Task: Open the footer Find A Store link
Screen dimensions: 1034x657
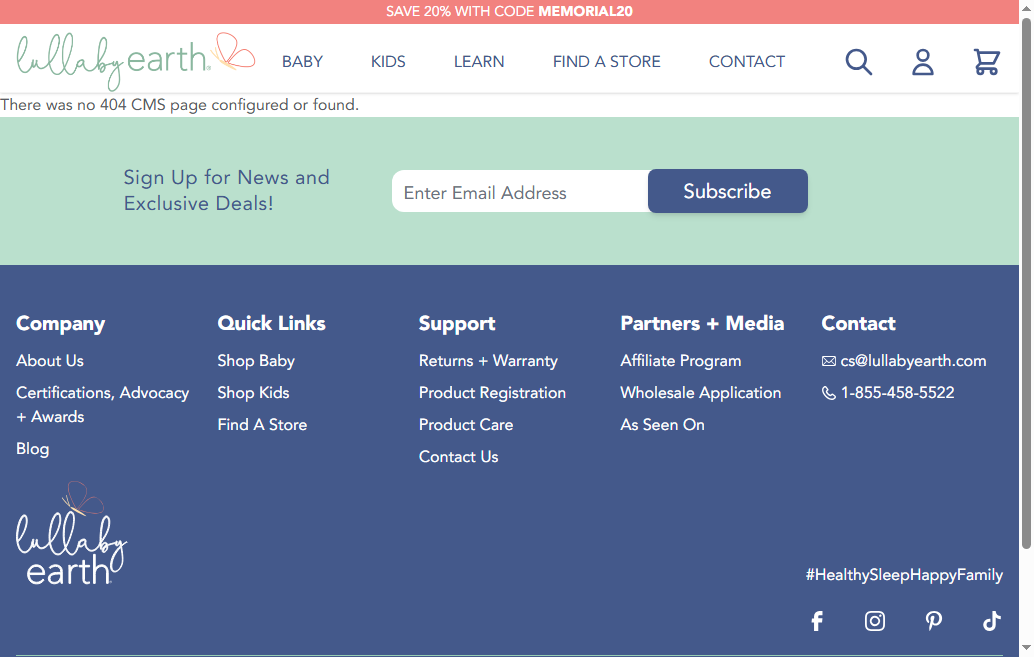Action: tap(262, 425)
